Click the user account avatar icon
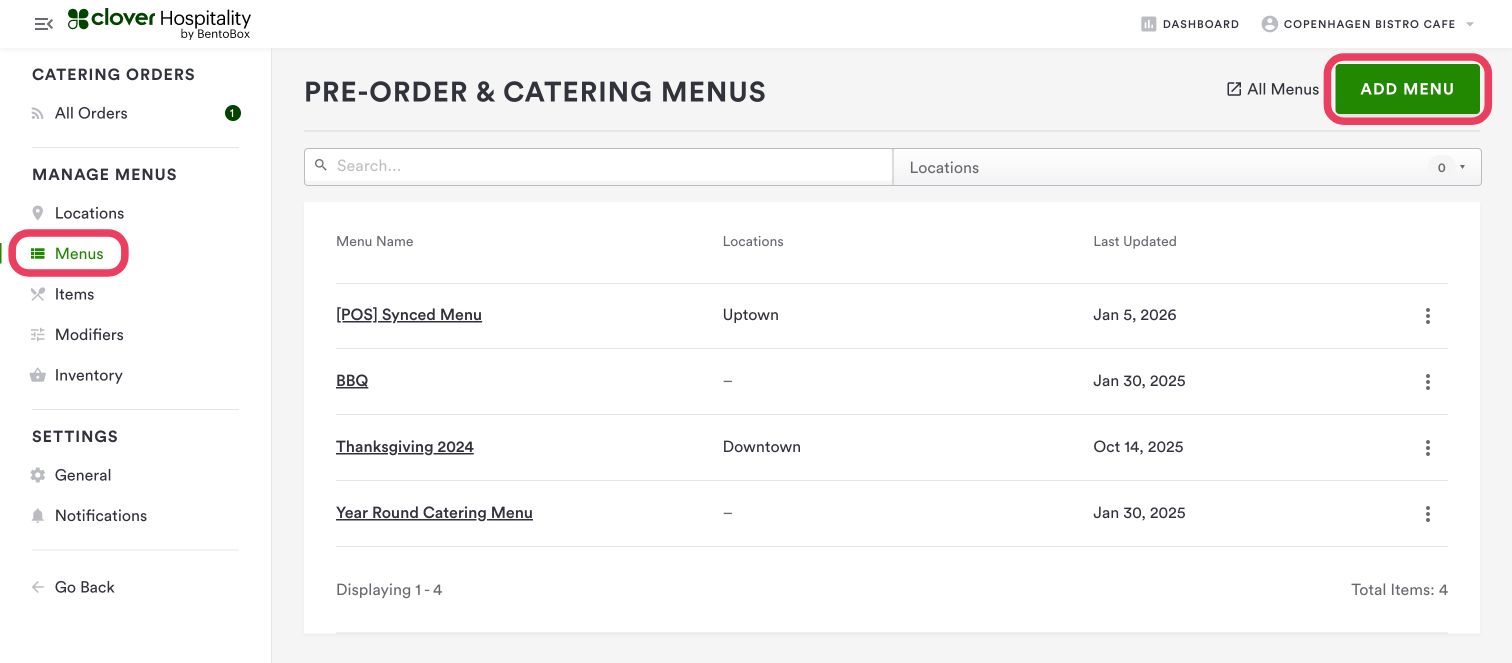 [1269, 24]
